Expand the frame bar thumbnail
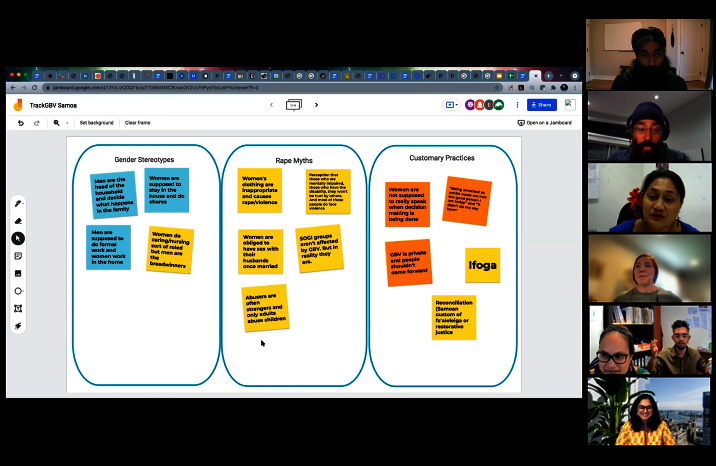Viewport: 716px width, 466px height. tap(294, 105)
